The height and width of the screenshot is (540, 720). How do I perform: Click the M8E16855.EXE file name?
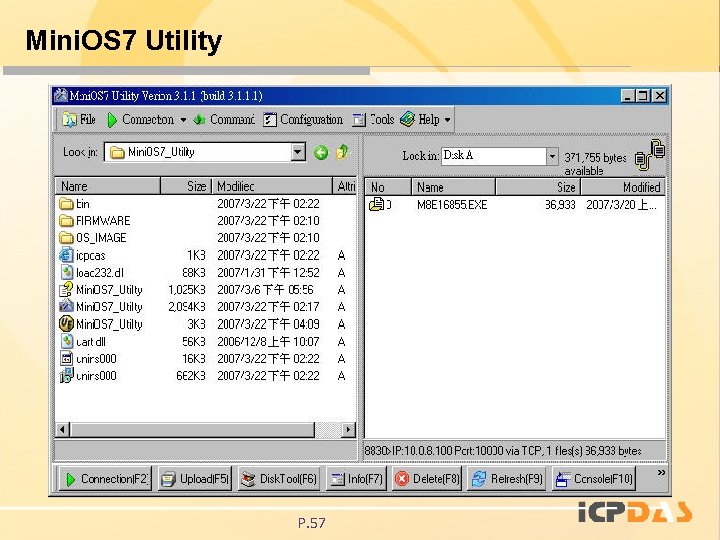[x=452, y=204]
